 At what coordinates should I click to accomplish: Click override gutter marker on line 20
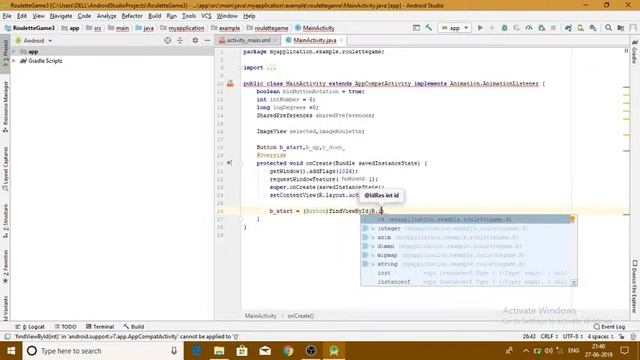[229, 163]
